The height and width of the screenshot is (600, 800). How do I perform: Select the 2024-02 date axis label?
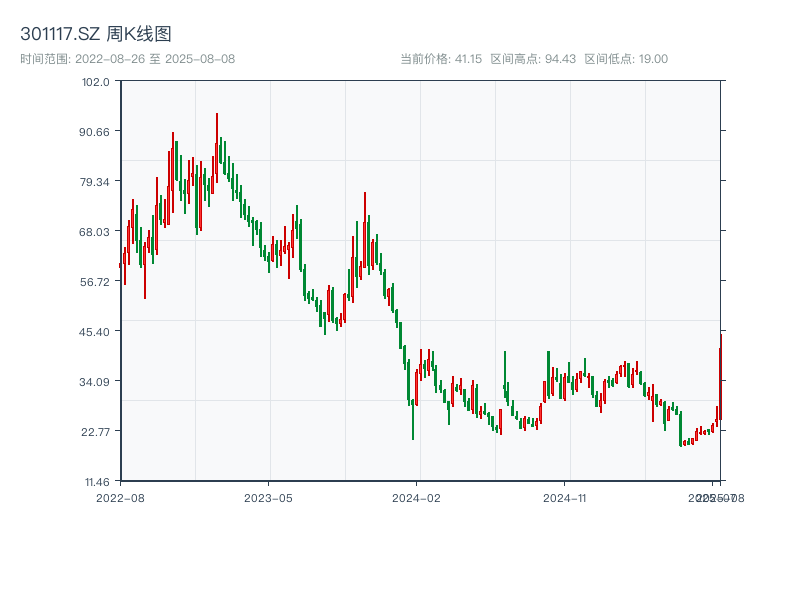click(417, 496)
